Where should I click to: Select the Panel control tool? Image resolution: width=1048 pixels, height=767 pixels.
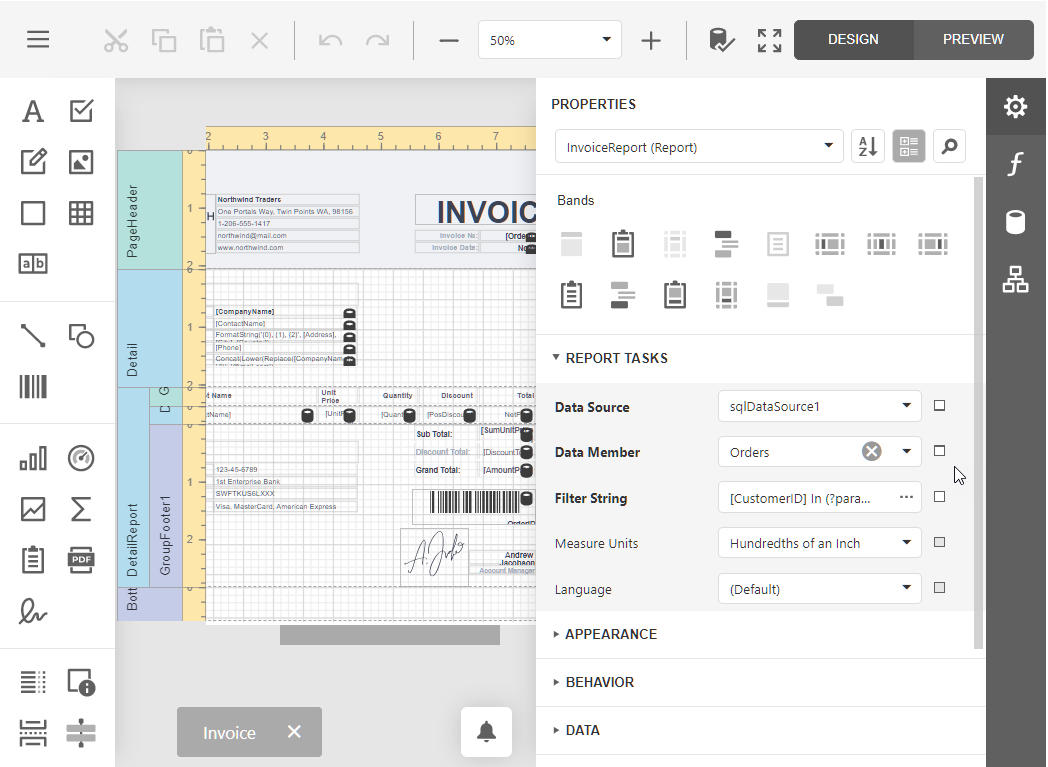[x=33, y=213]
